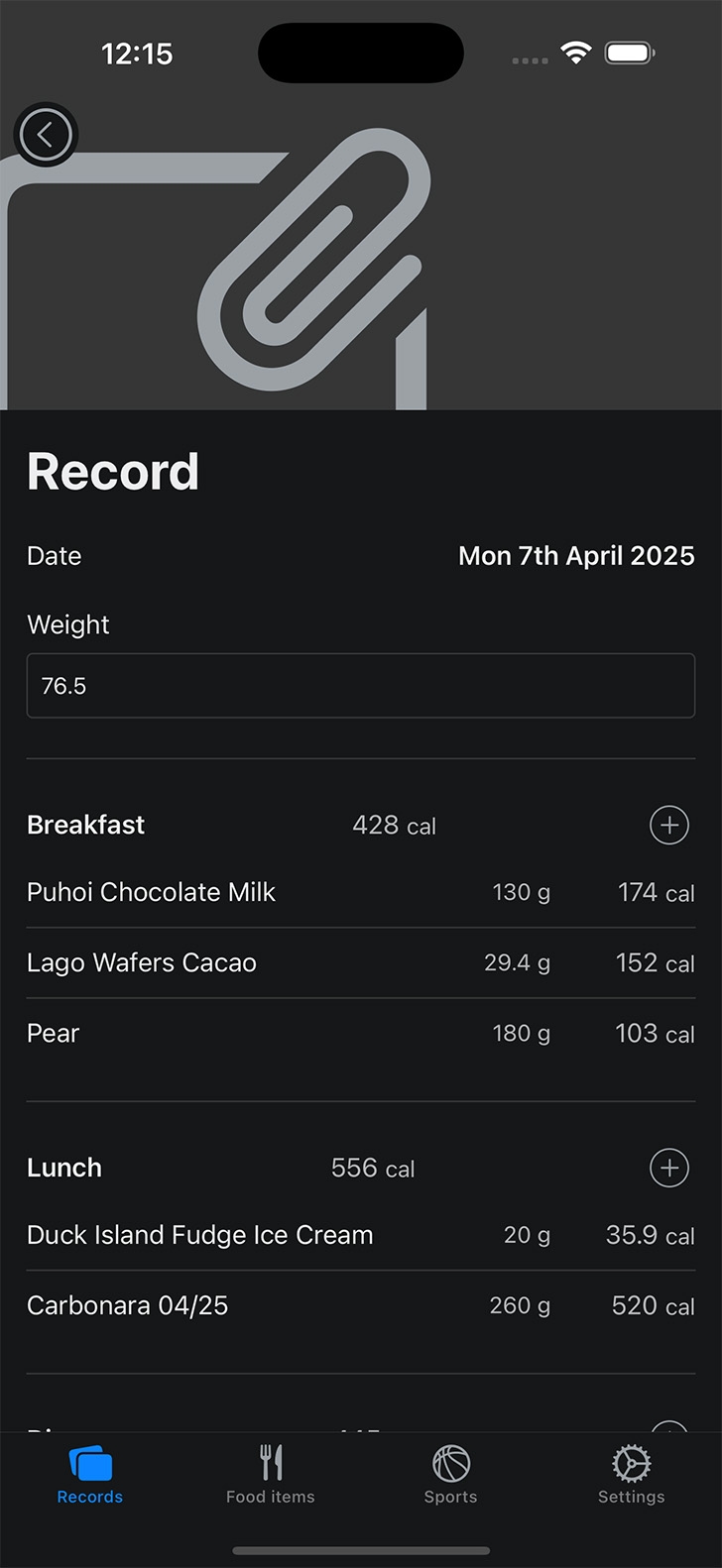The image size is (722, 1568).
Task: Add a food item to Breakfast
Action: tap(669, 825)
